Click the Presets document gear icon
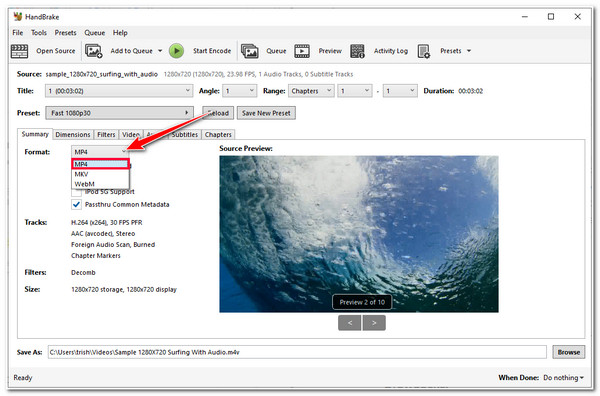The width and height of the screenshot is (600, 396). coord(424,51)
